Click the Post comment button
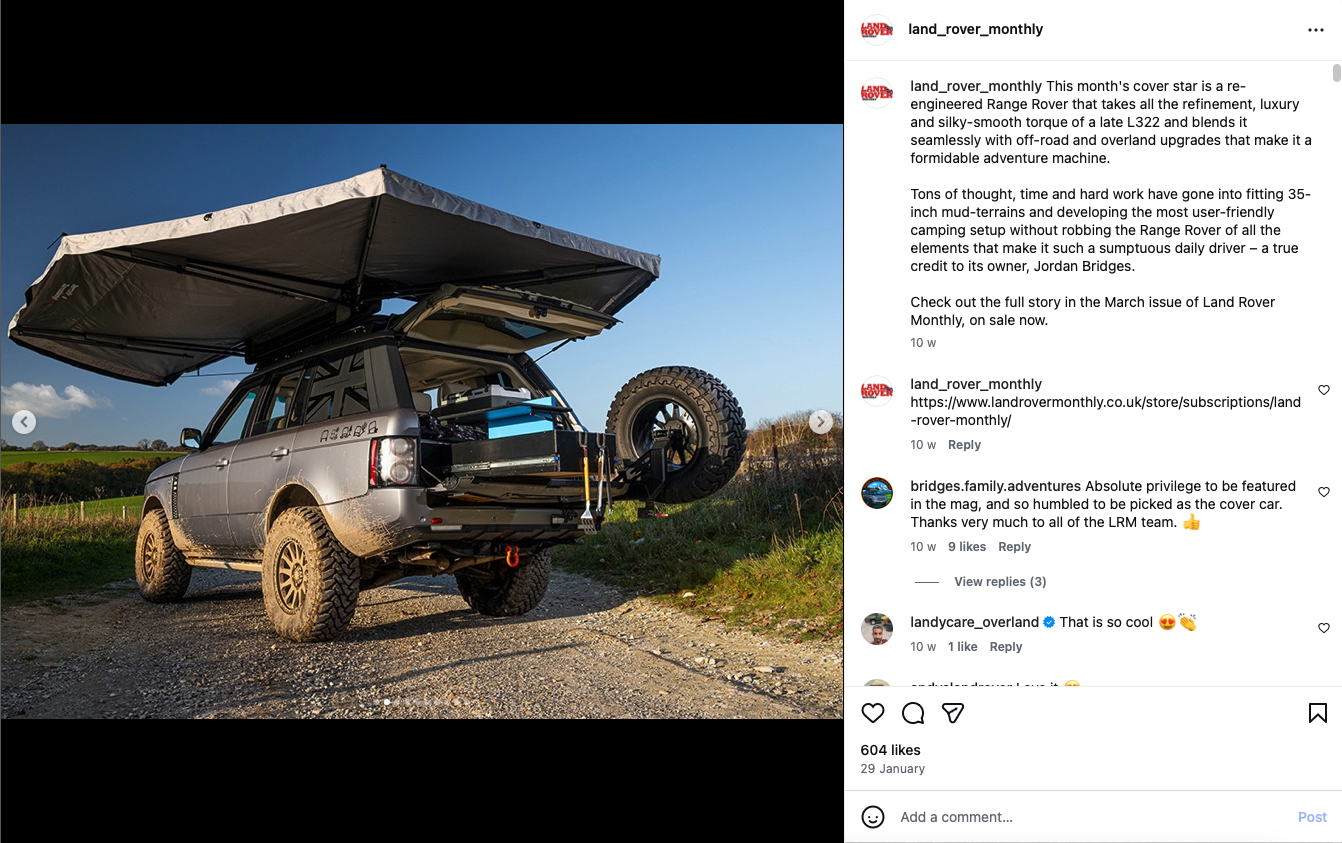1342x843 pixels. [1312, 817]
